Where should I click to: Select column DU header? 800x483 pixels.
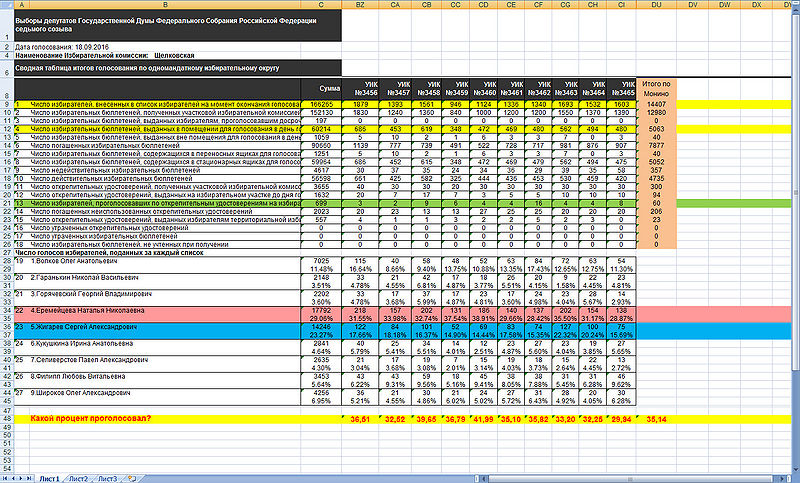tap(656, 5)
